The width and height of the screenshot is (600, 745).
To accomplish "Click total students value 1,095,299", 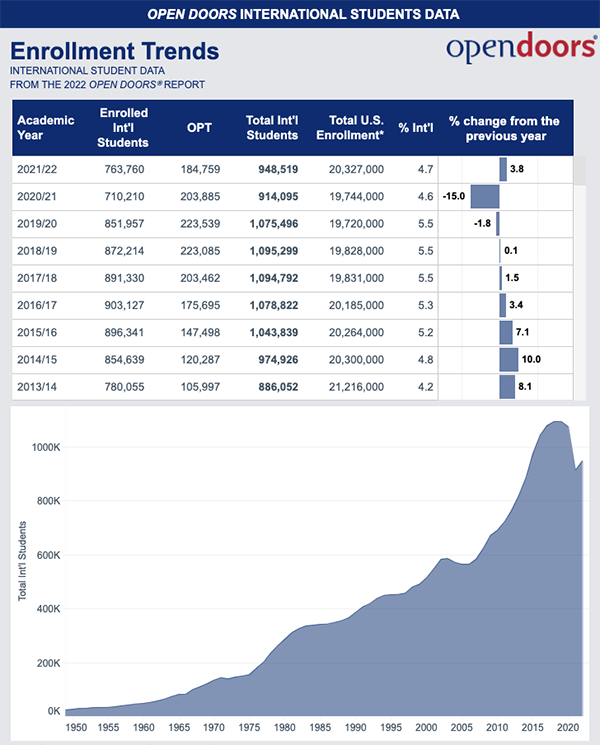I will pos(274,251).
